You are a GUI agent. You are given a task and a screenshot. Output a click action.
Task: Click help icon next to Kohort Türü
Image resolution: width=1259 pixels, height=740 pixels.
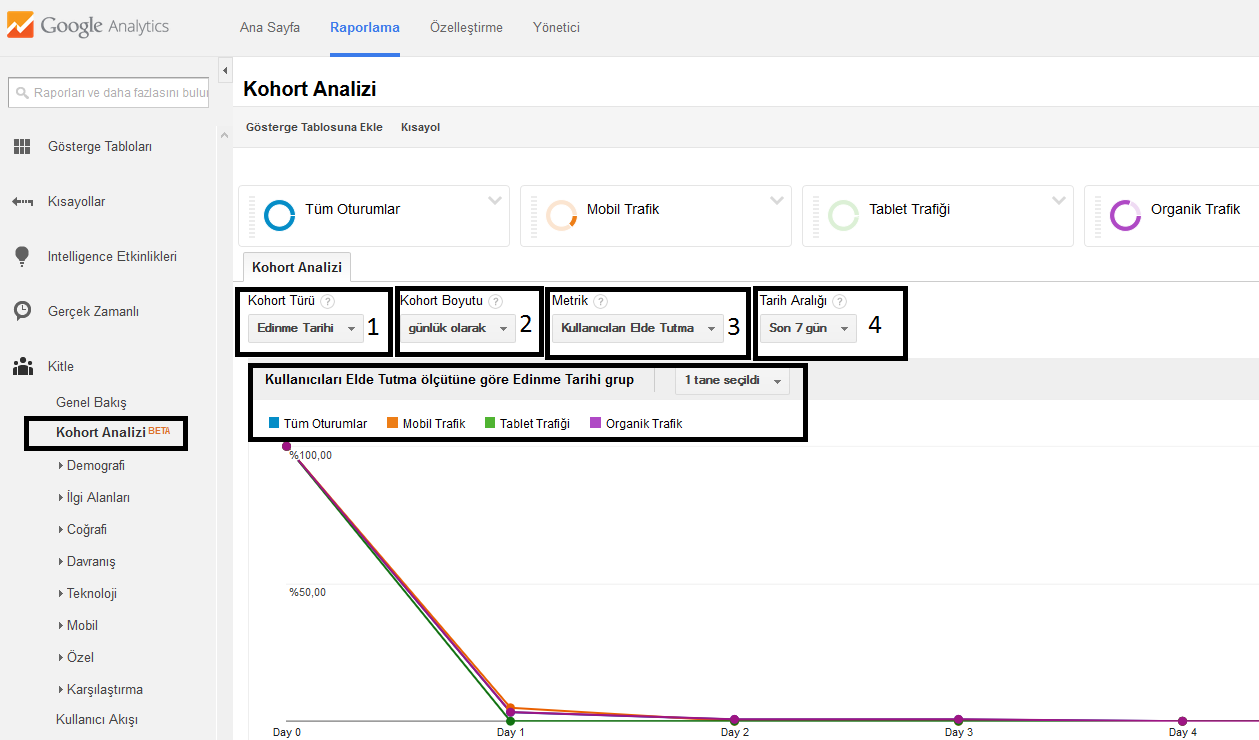(328, 301)
